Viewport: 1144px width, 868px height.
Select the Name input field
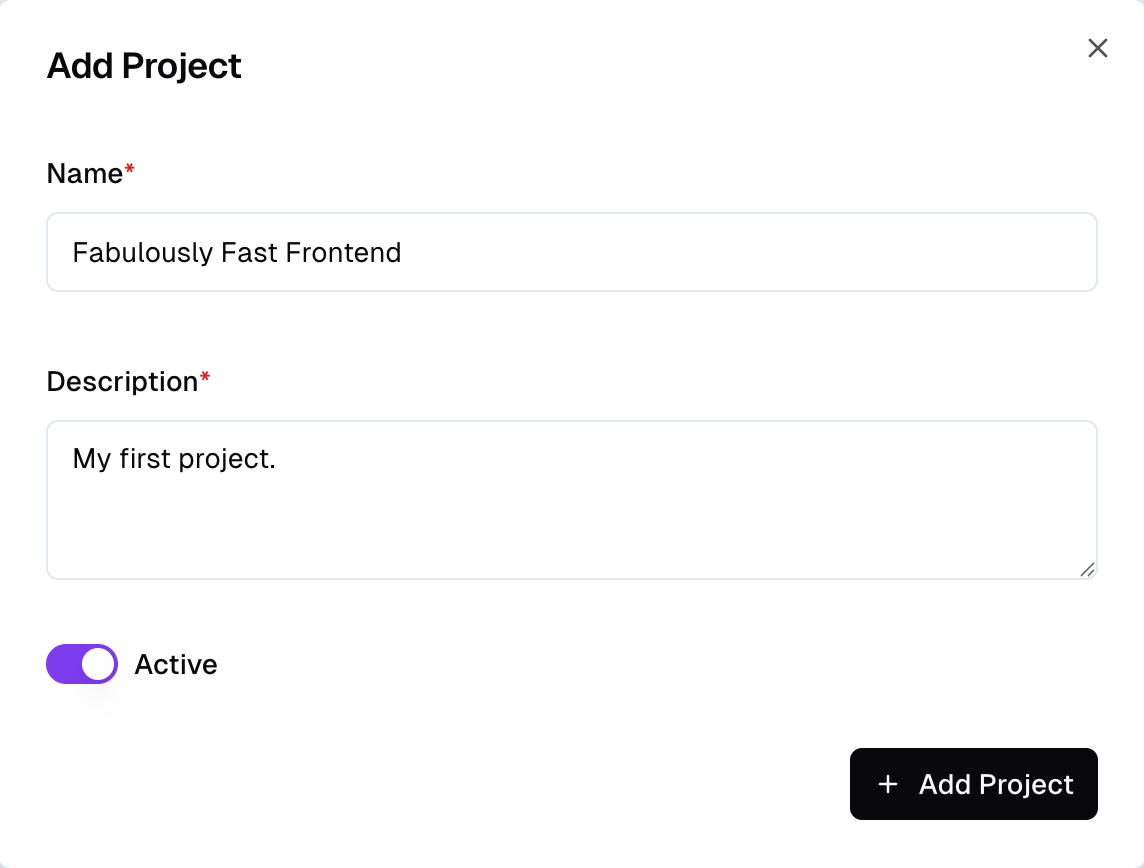click(x=571, y=252)
